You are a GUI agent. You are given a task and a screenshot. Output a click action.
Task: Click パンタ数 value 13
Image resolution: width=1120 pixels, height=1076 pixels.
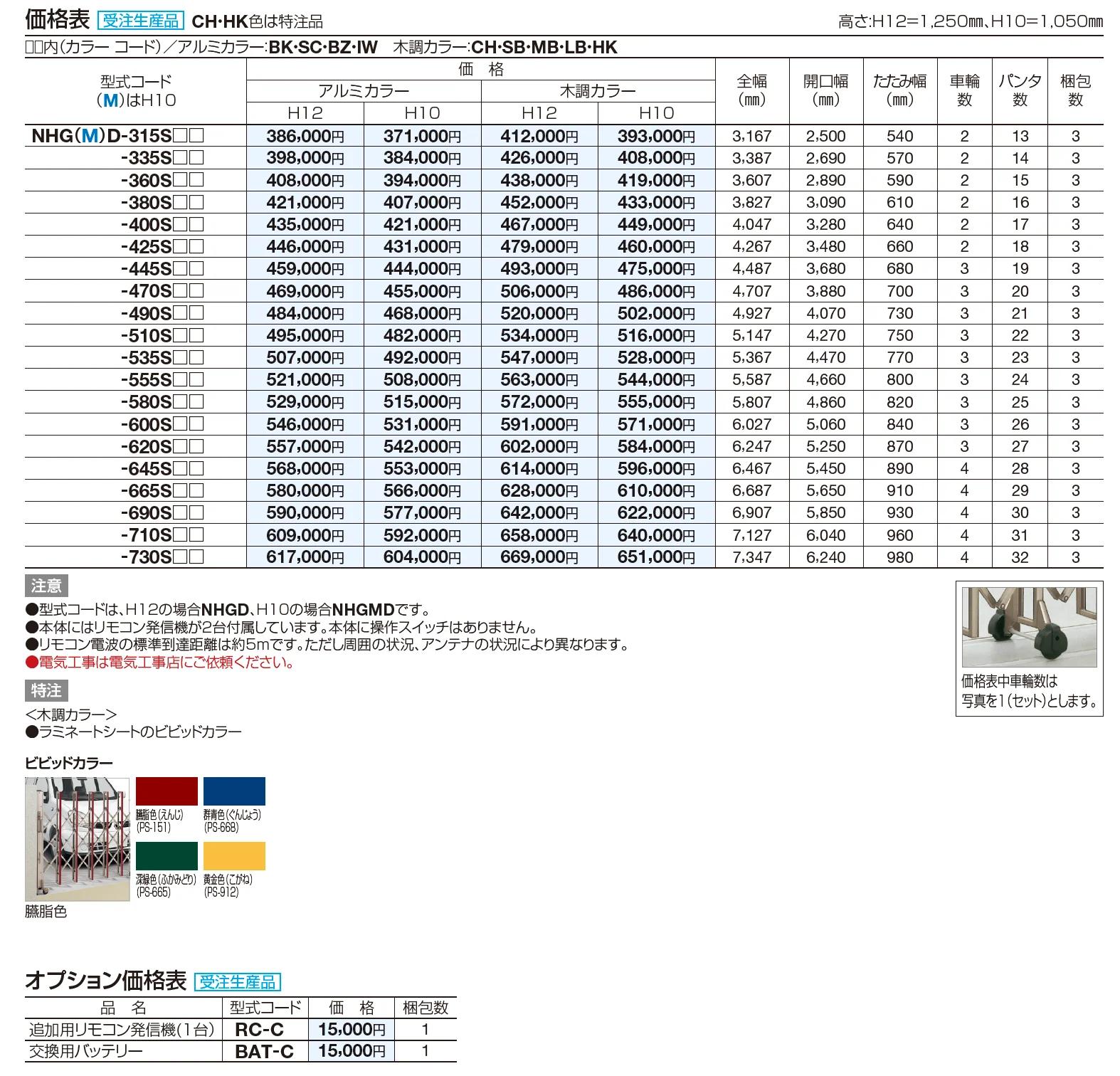[x=1020, y=136]
